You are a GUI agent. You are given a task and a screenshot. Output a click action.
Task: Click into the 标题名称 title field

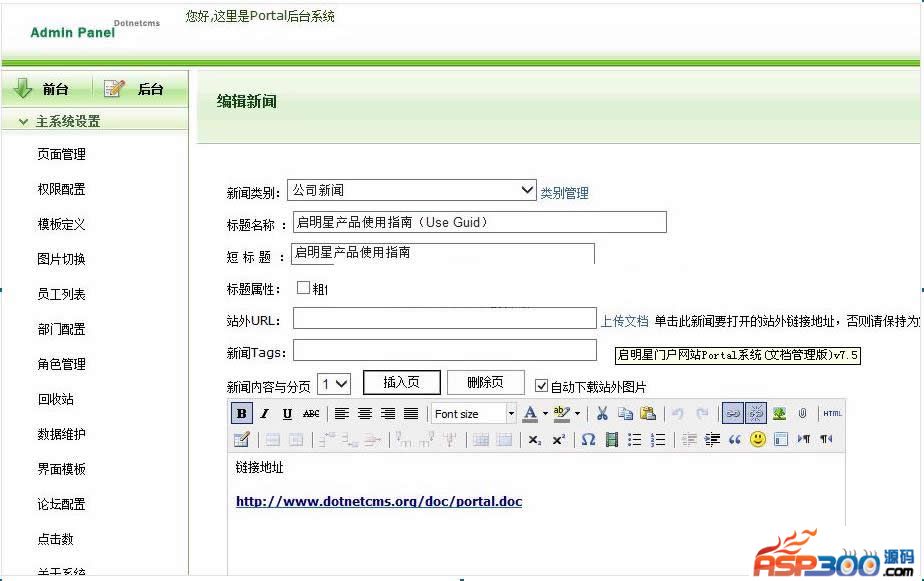pos(480,222)
